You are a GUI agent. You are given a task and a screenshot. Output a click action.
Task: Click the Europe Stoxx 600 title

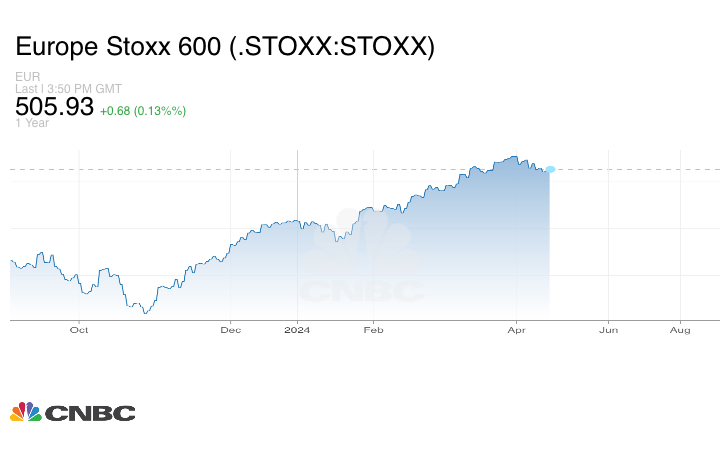click(x=225, y=47)
